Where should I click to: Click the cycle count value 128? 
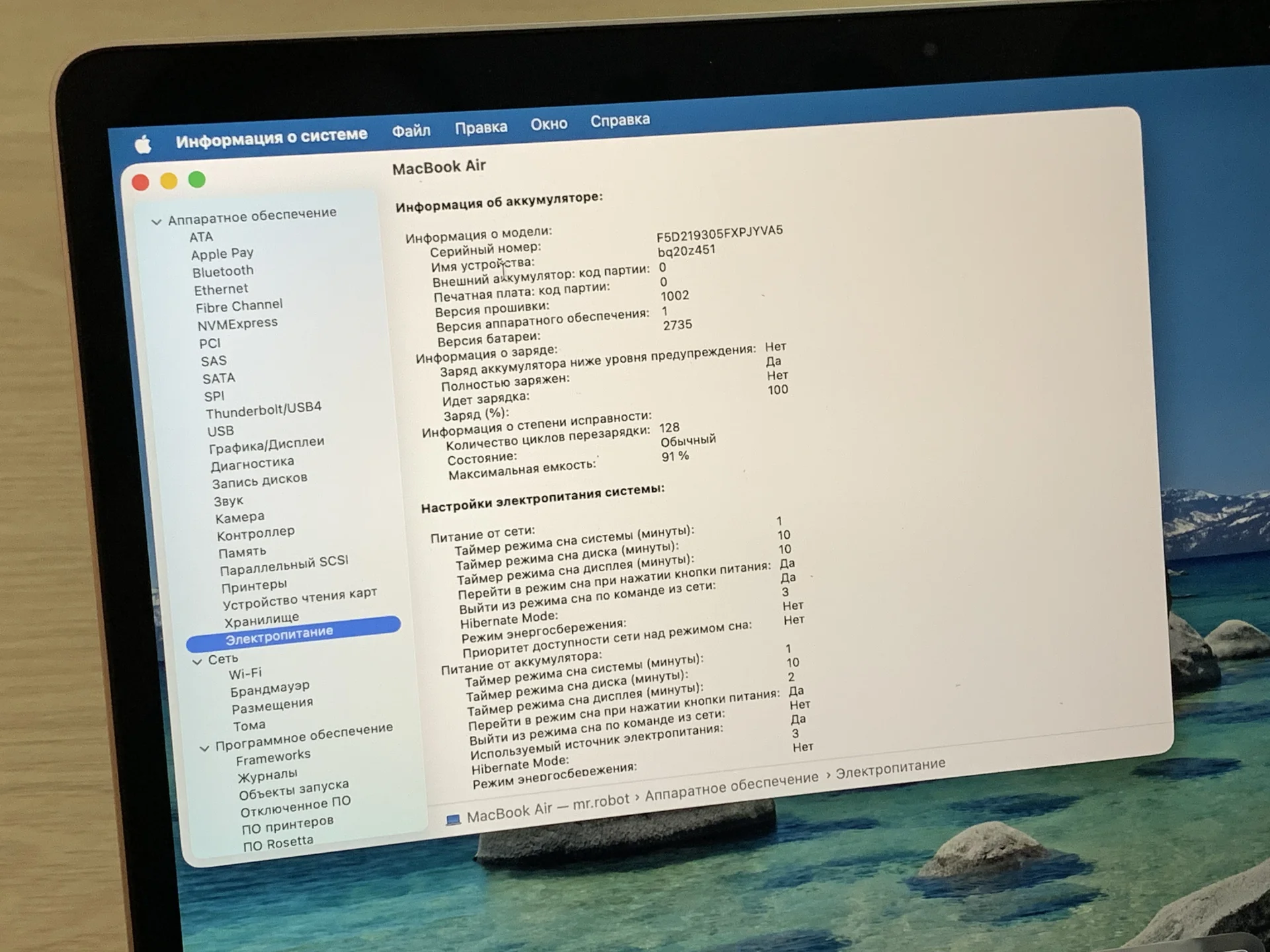669,428
